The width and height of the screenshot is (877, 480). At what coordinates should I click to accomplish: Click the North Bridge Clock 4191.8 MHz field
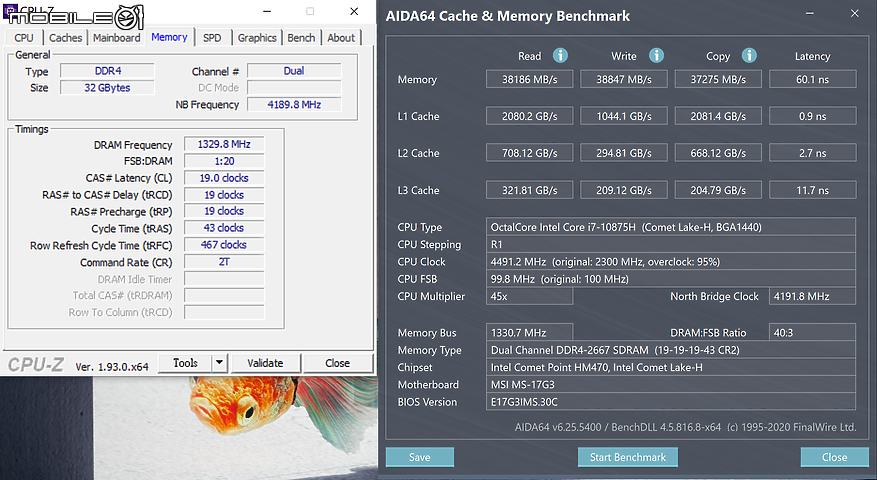(812, 296)
